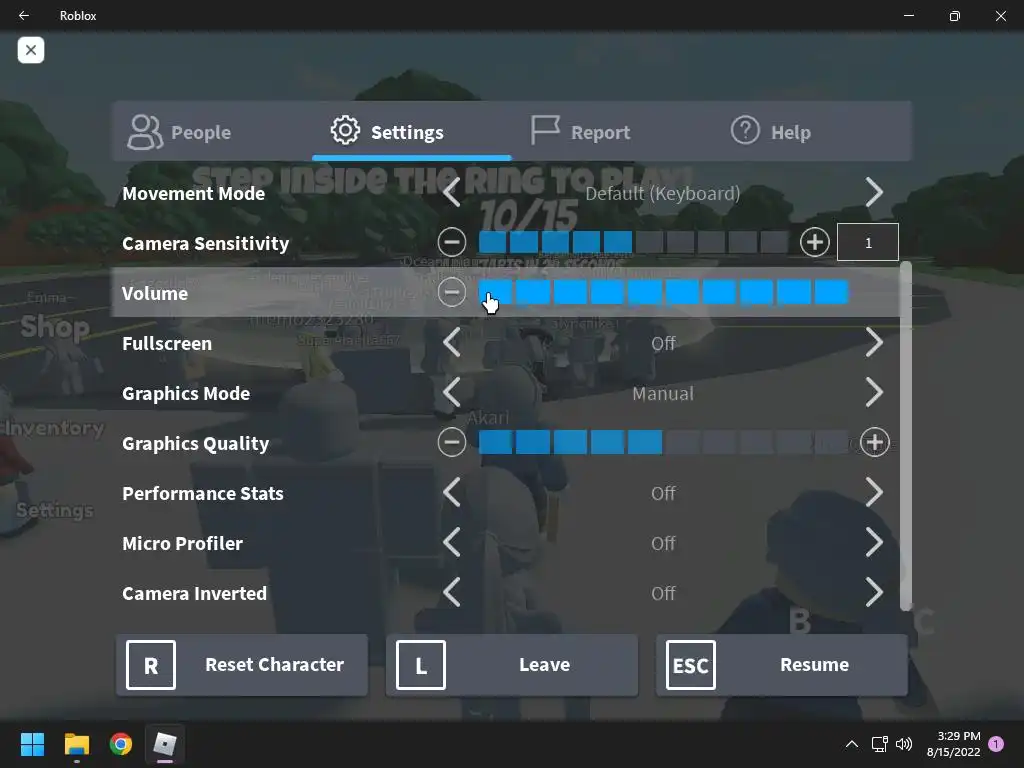This screenshot has height=768, width=1024.
Task: Switch Graphics Mode with left arrow
Action: pos(452,392)
